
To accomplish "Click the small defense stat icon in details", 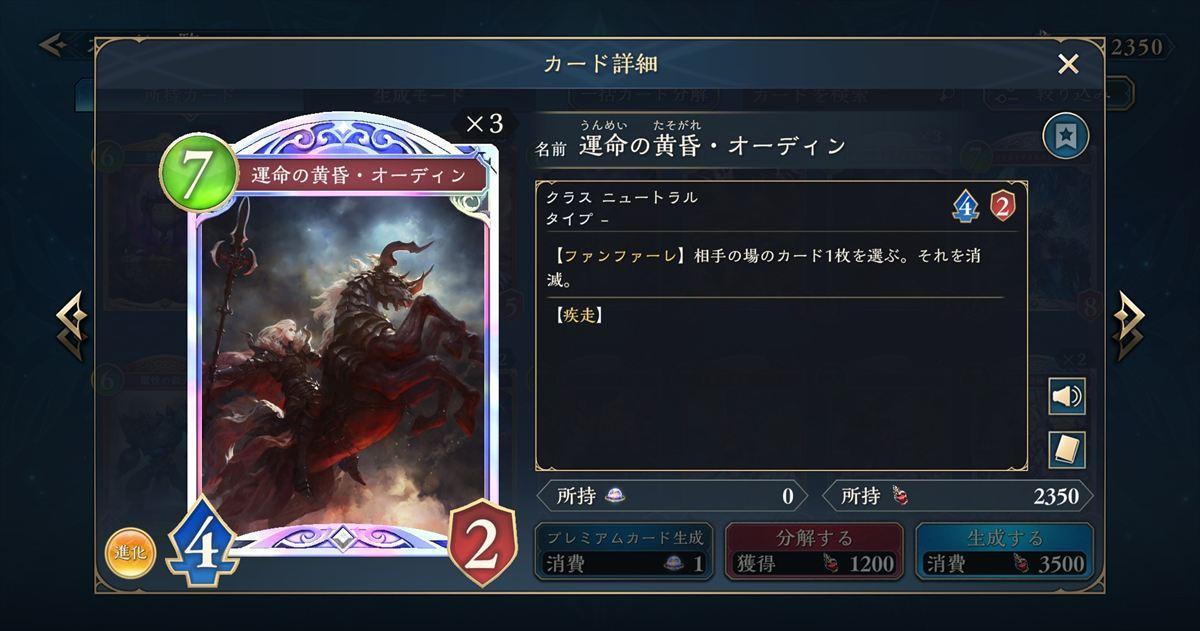I will (1002, 206).
